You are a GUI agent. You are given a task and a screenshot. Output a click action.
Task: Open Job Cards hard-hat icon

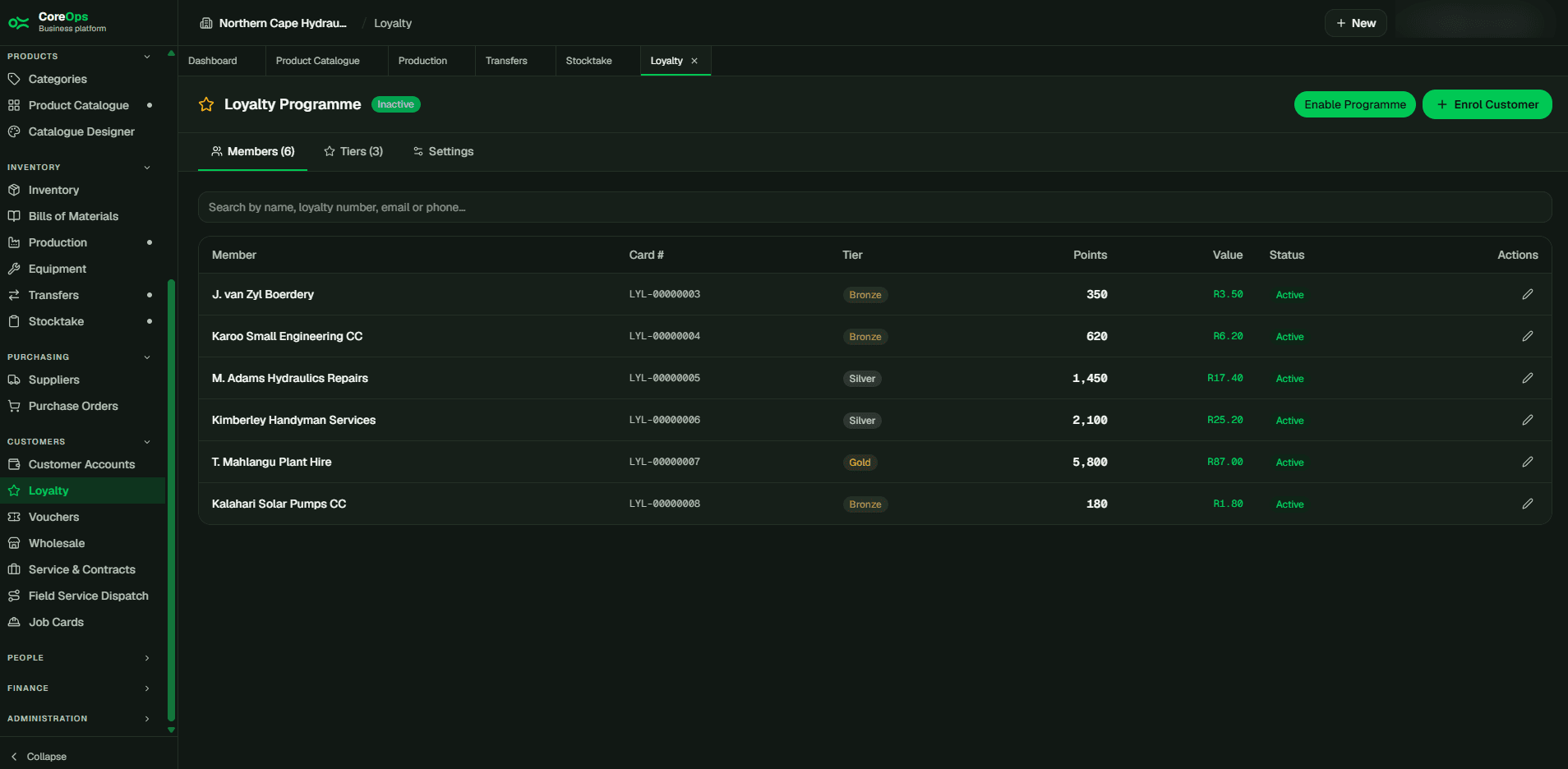coord(14,622)
